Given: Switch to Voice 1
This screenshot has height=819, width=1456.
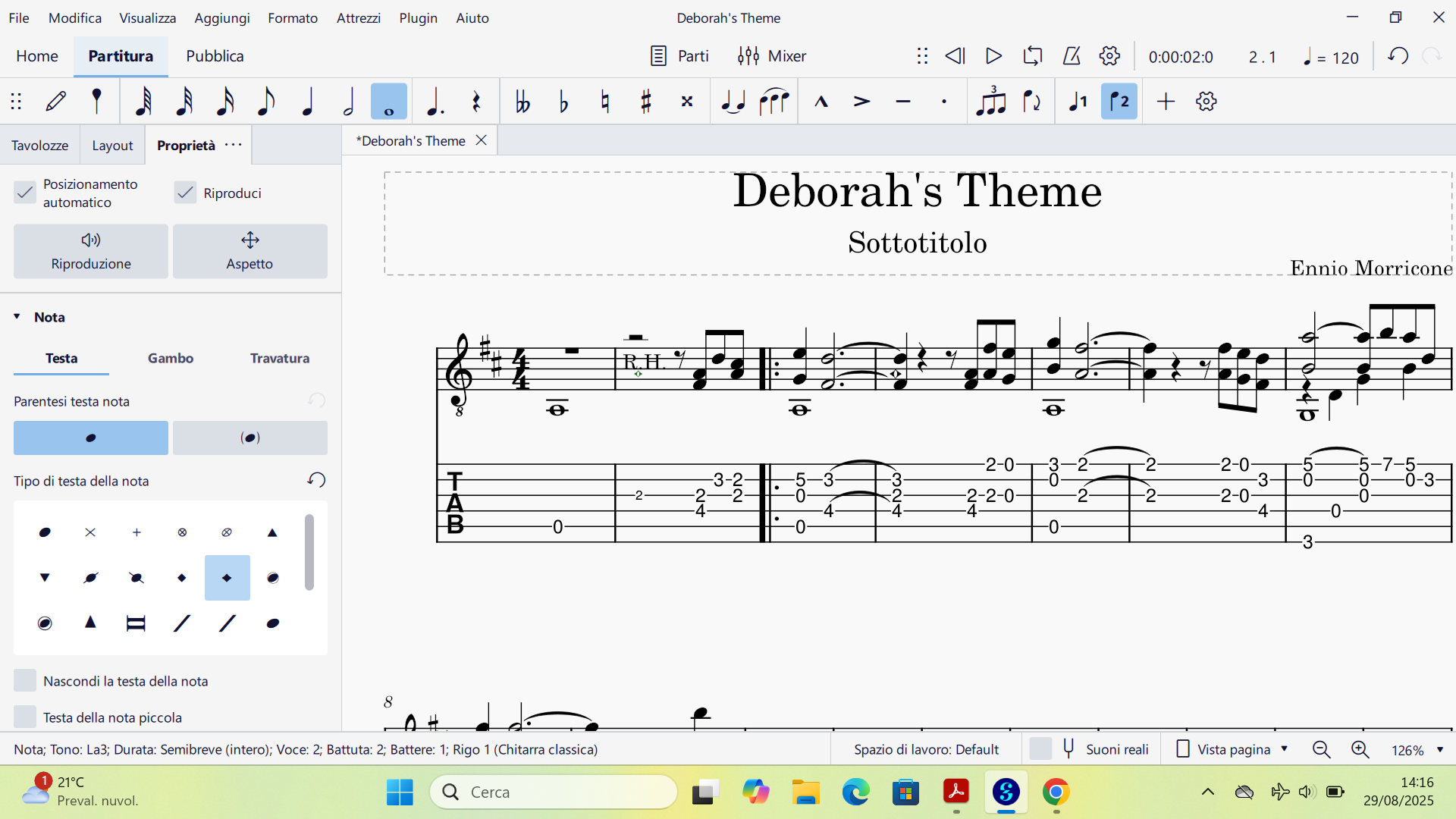Looking at the screenshot, I should [1078, 101].
